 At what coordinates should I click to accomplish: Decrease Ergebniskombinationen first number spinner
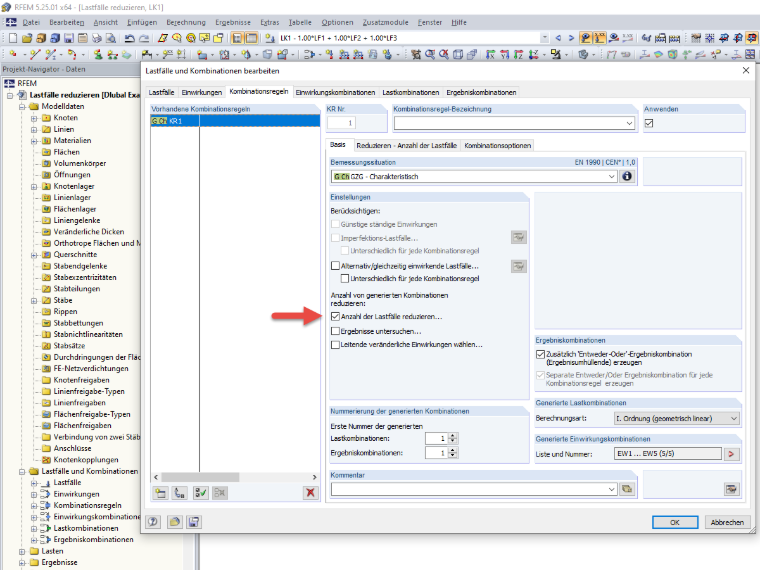point(453,456)
